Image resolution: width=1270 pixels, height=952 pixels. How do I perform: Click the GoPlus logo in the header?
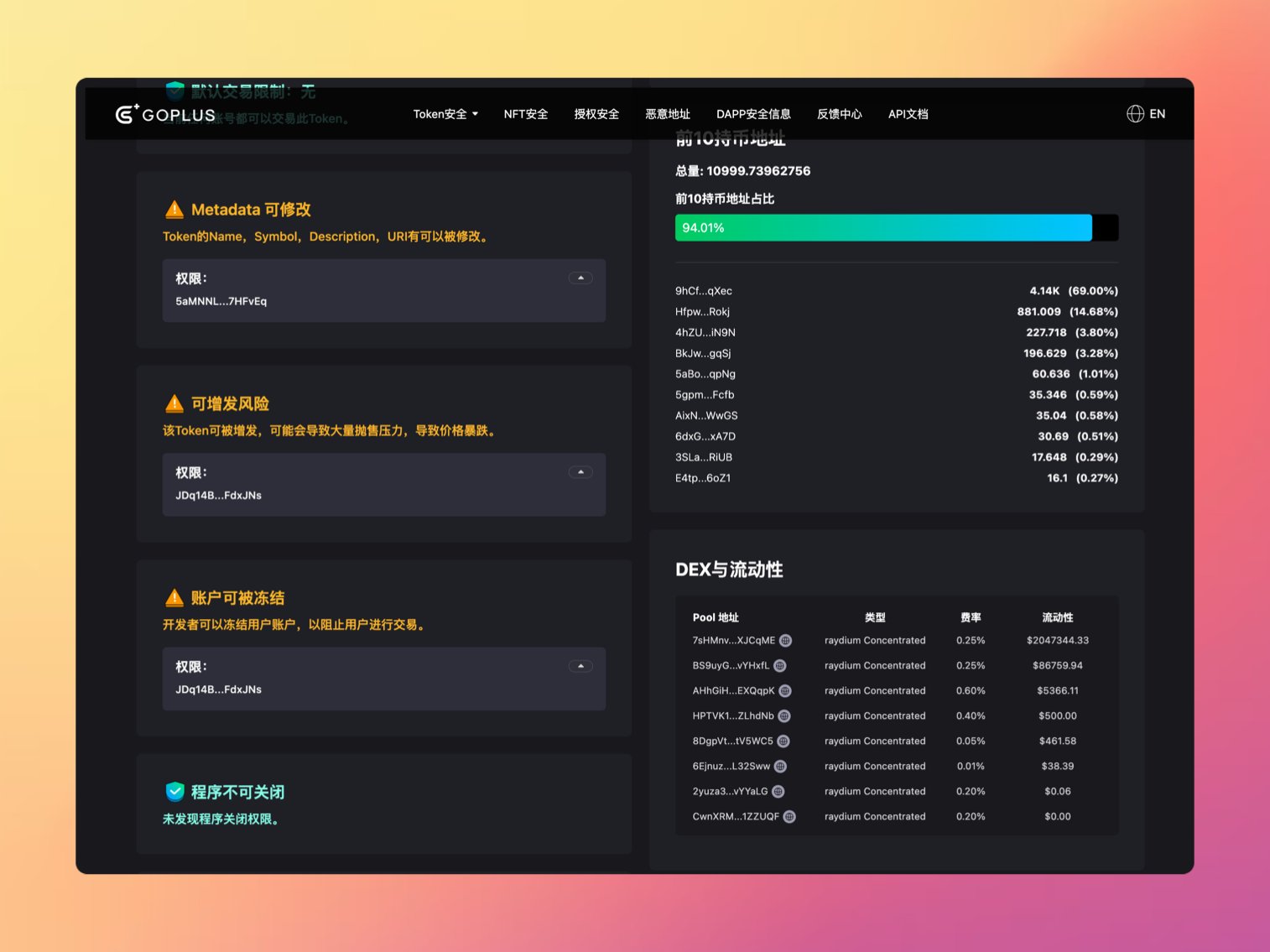pyautogui.click(x=165, y=114)
